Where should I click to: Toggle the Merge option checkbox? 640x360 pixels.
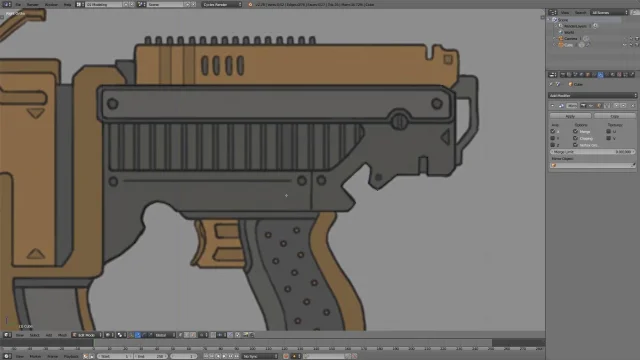click(x=575, y=131)
